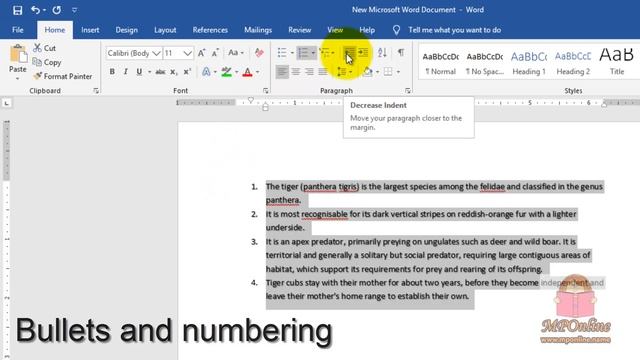Screen dimensions: 640x360
Task: Clear all formatting from selection
Action: [259, 53]
